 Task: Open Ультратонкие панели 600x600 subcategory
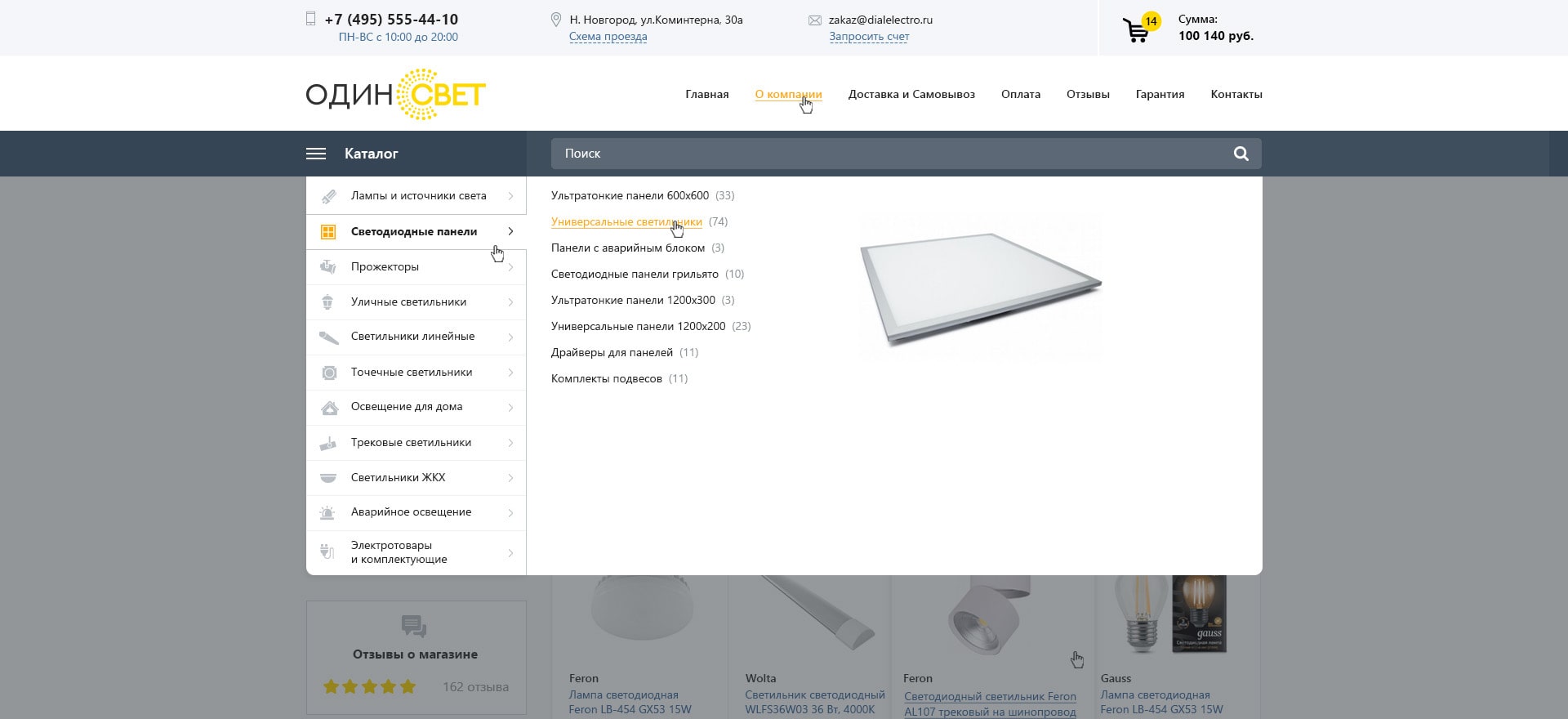tap(630, 195)
